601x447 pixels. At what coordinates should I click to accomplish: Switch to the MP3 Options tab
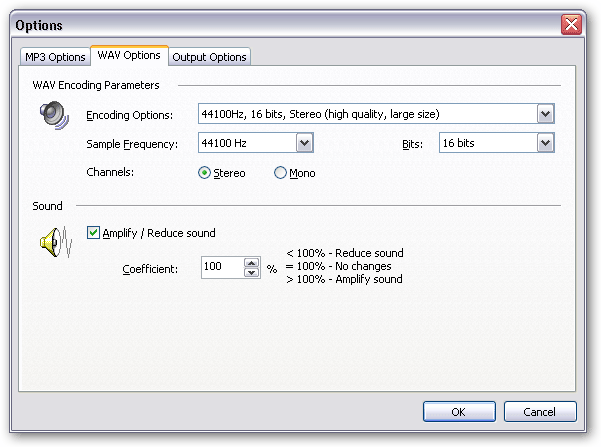(x=55, y=57)
